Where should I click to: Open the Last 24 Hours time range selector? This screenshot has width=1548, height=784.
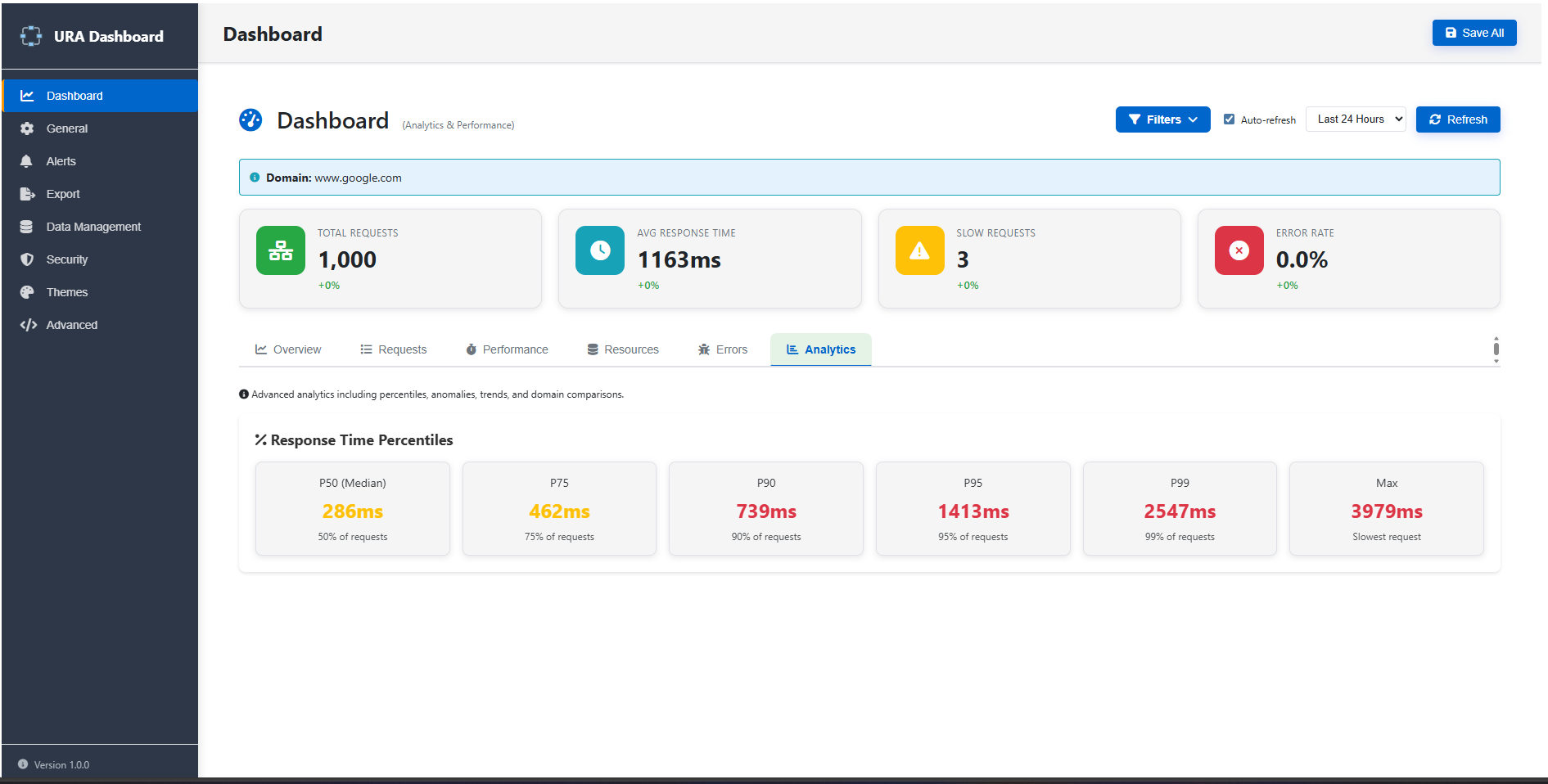1356,119
